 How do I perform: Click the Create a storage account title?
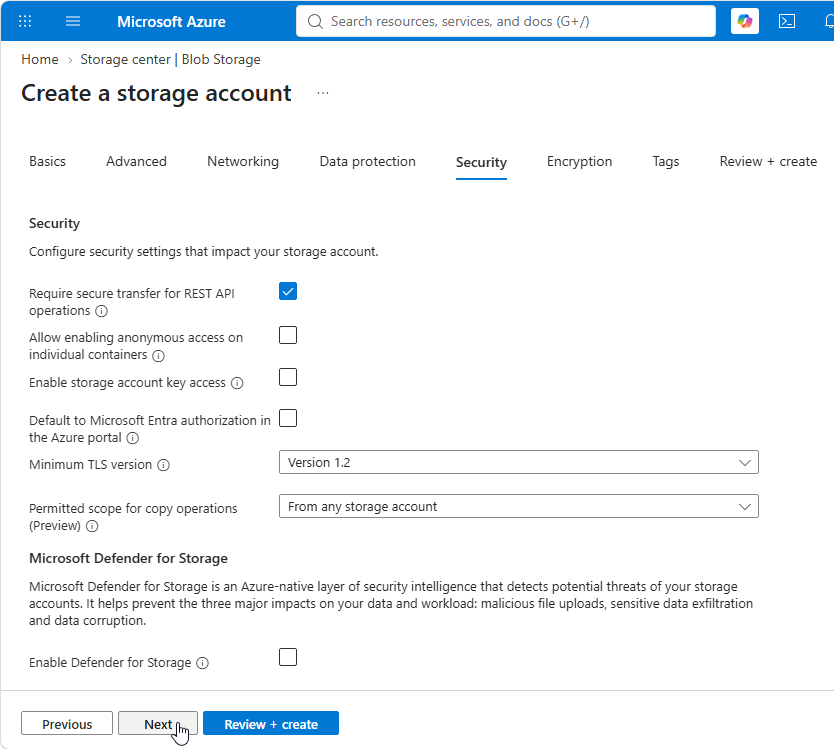click(156, 94)
